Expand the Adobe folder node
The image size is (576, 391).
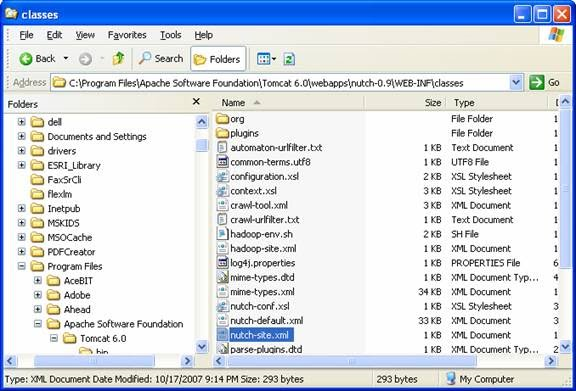38,295
